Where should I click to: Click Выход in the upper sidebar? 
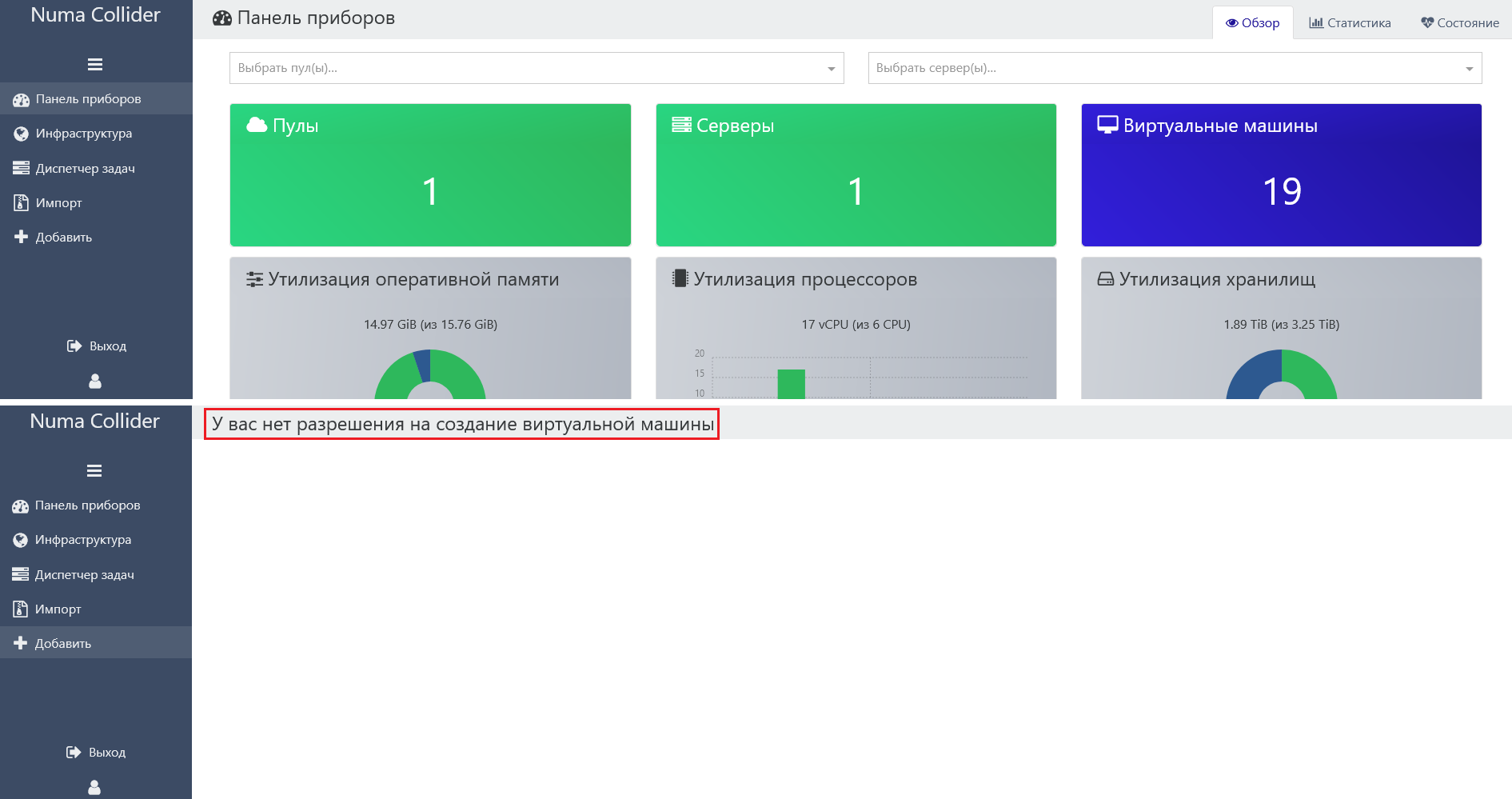click(96, 346)
